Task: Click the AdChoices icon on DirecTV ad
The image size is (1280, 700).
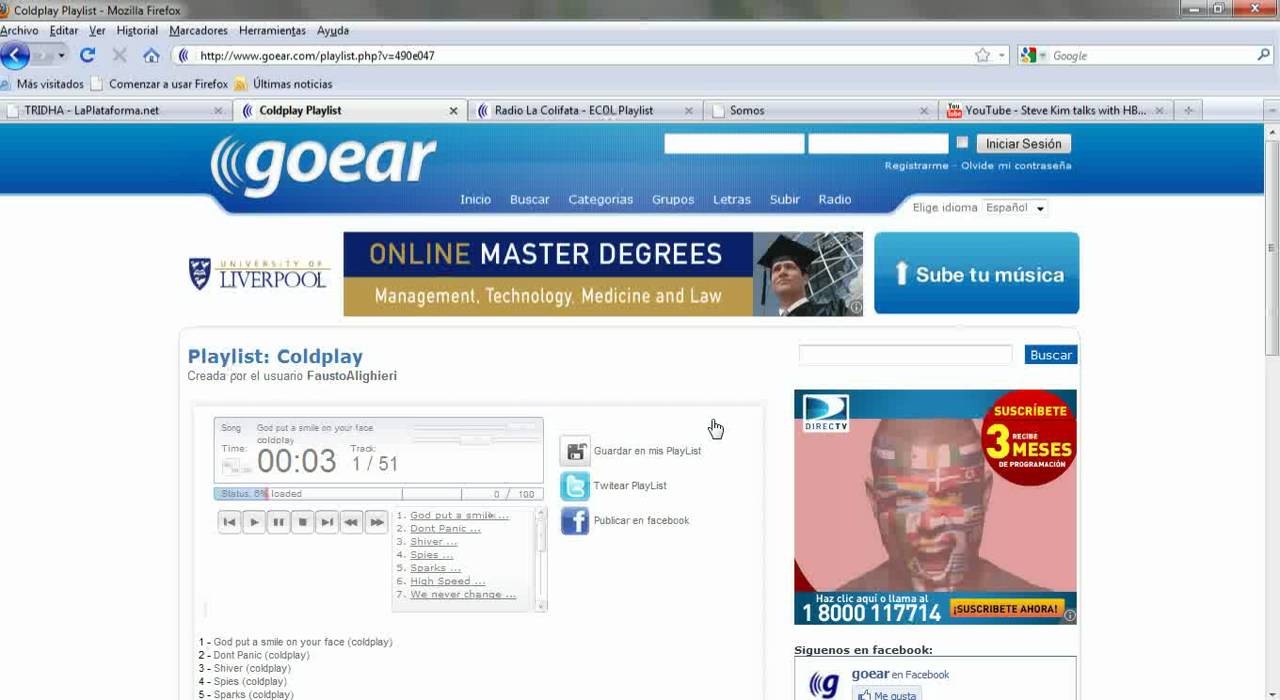Action: pyautogui.click(x=1070, y=616)
